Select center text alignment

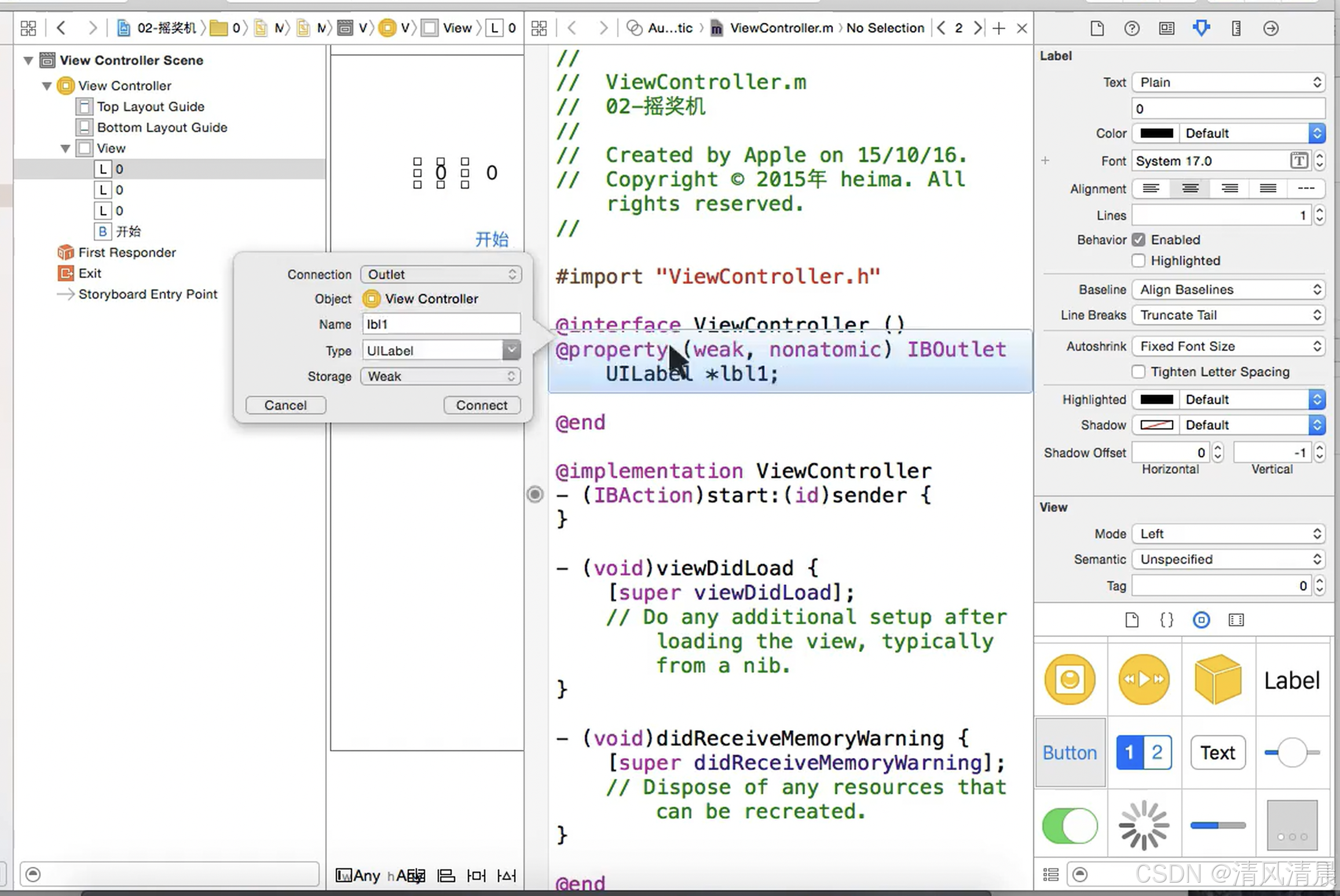(1190, 189)
